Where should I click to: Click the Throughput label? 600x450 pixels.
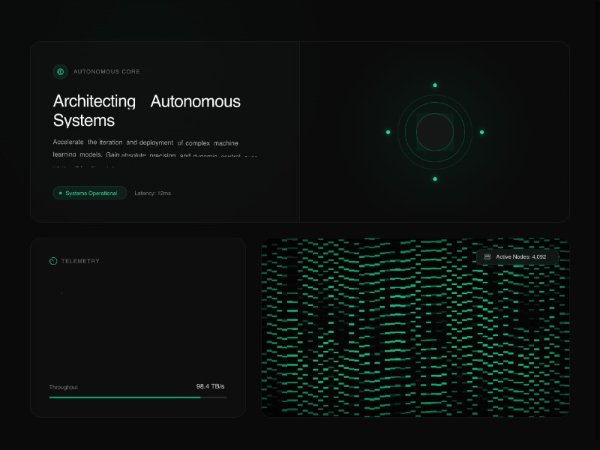(x=63, y=386)
